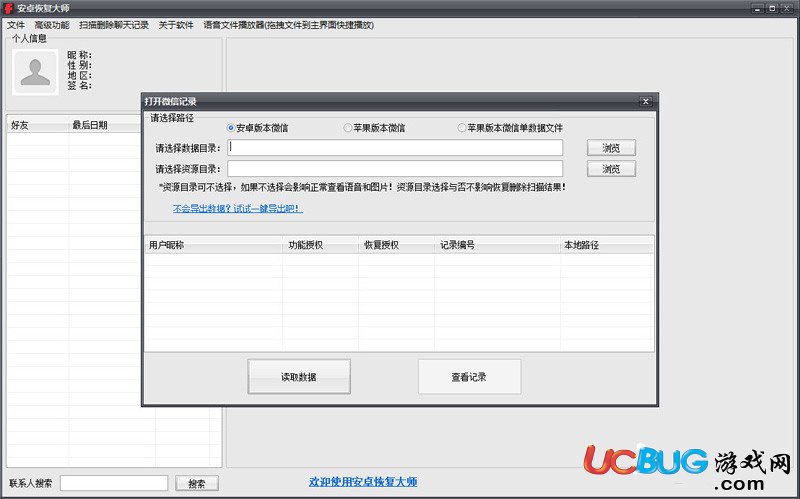Click the 好友 column header in main window

click(x=37, y=124)
